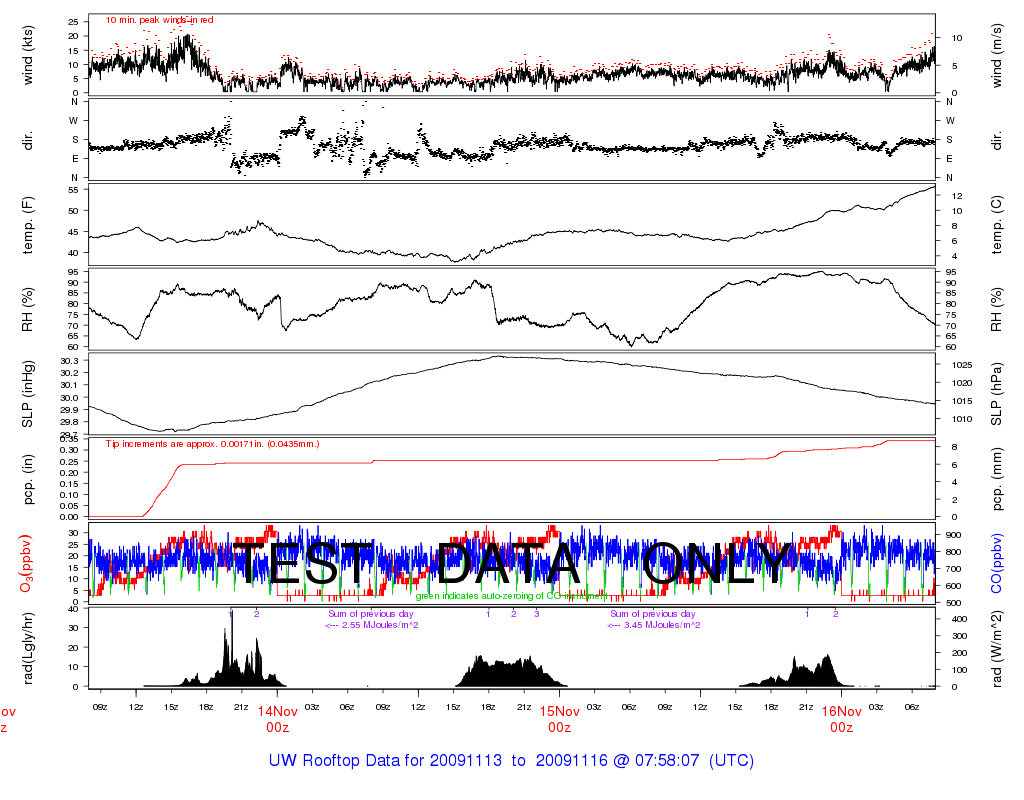Click the '14Nov' date label
The image size is (1024, 800).
(278, 711)
